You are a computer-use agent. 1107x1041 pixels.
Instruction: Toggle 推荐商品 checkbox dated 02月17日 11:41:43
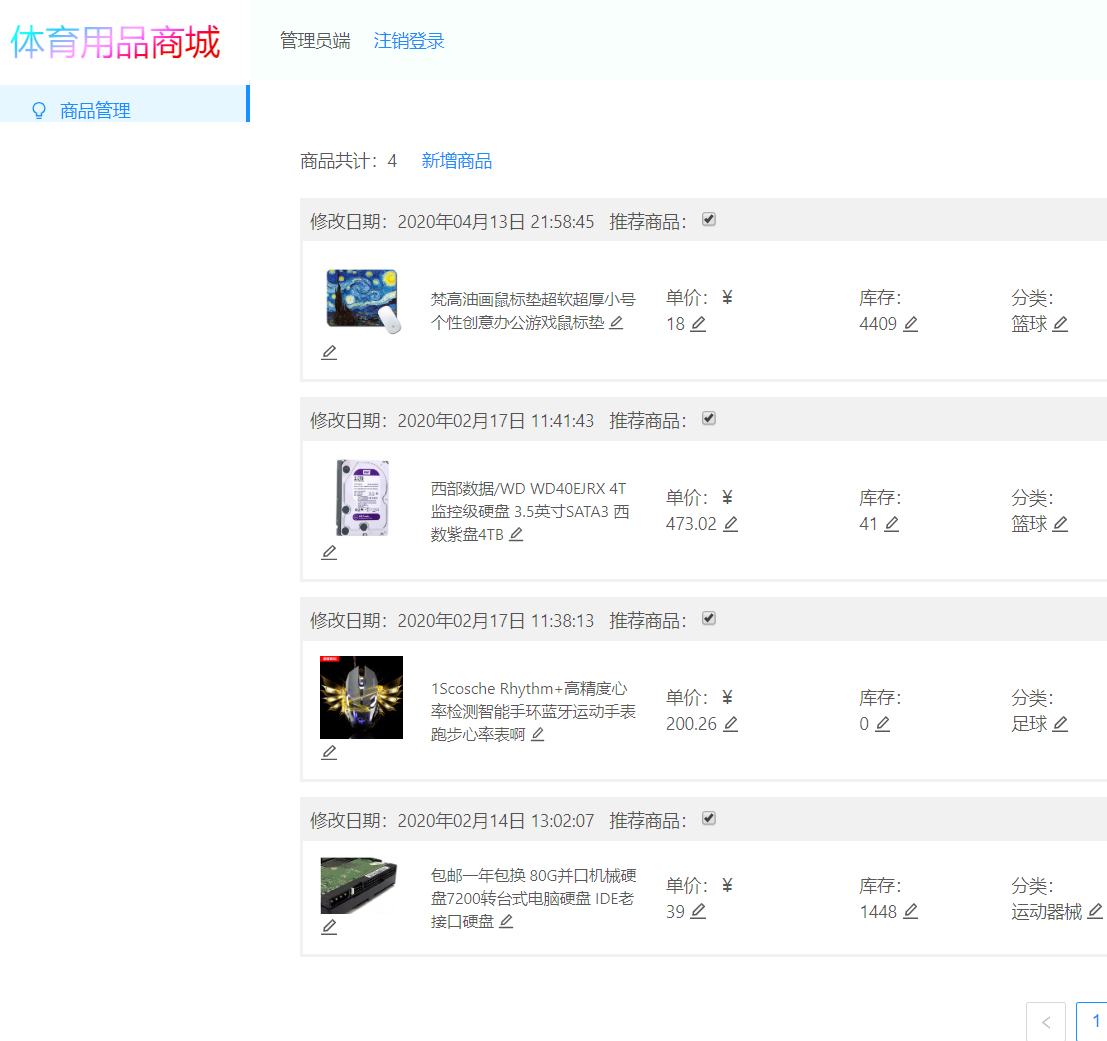coord(709,419)
